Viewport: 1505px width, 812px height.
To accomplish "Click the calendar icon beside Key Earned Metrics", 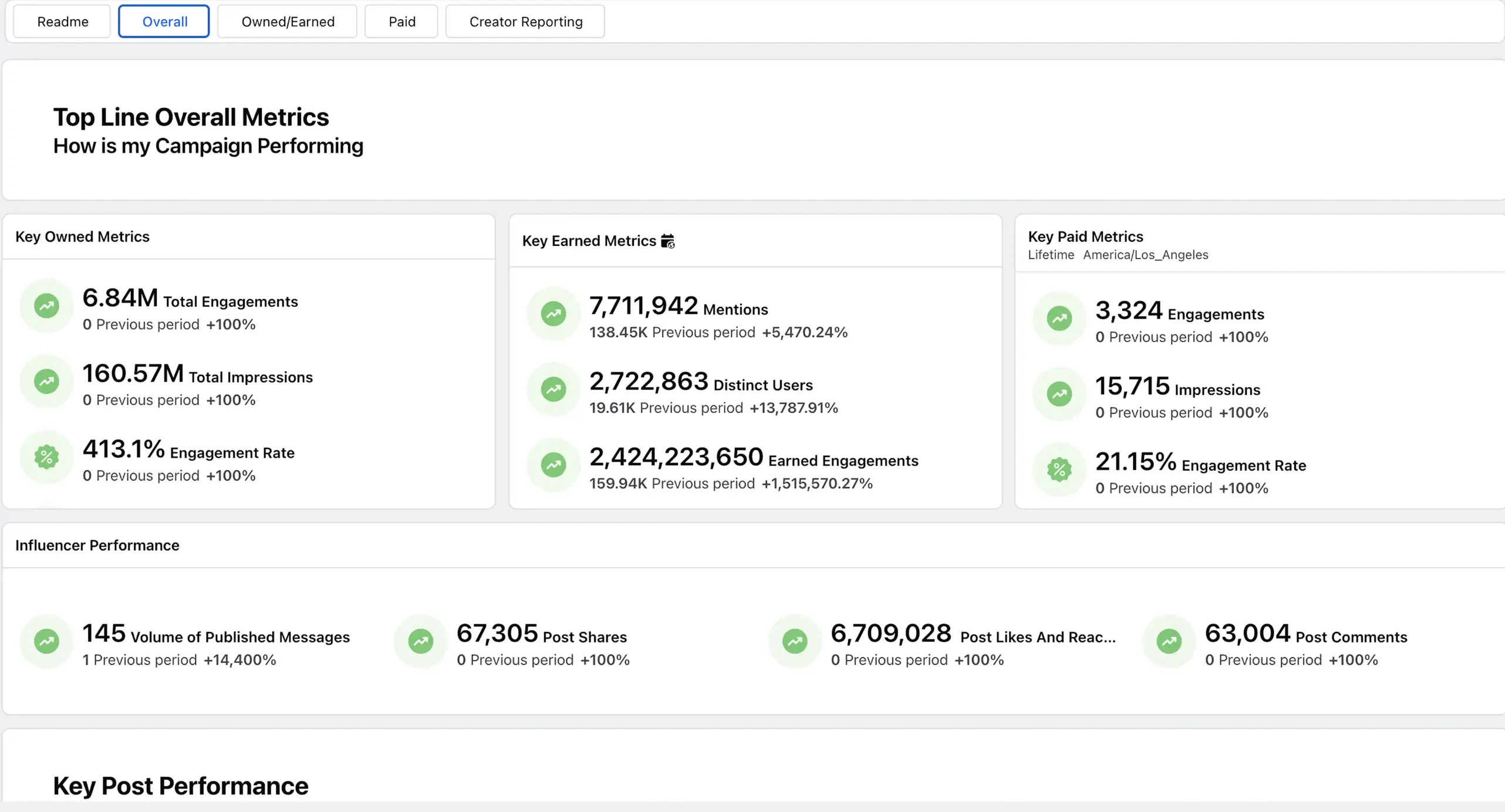I will click(668, 241).
